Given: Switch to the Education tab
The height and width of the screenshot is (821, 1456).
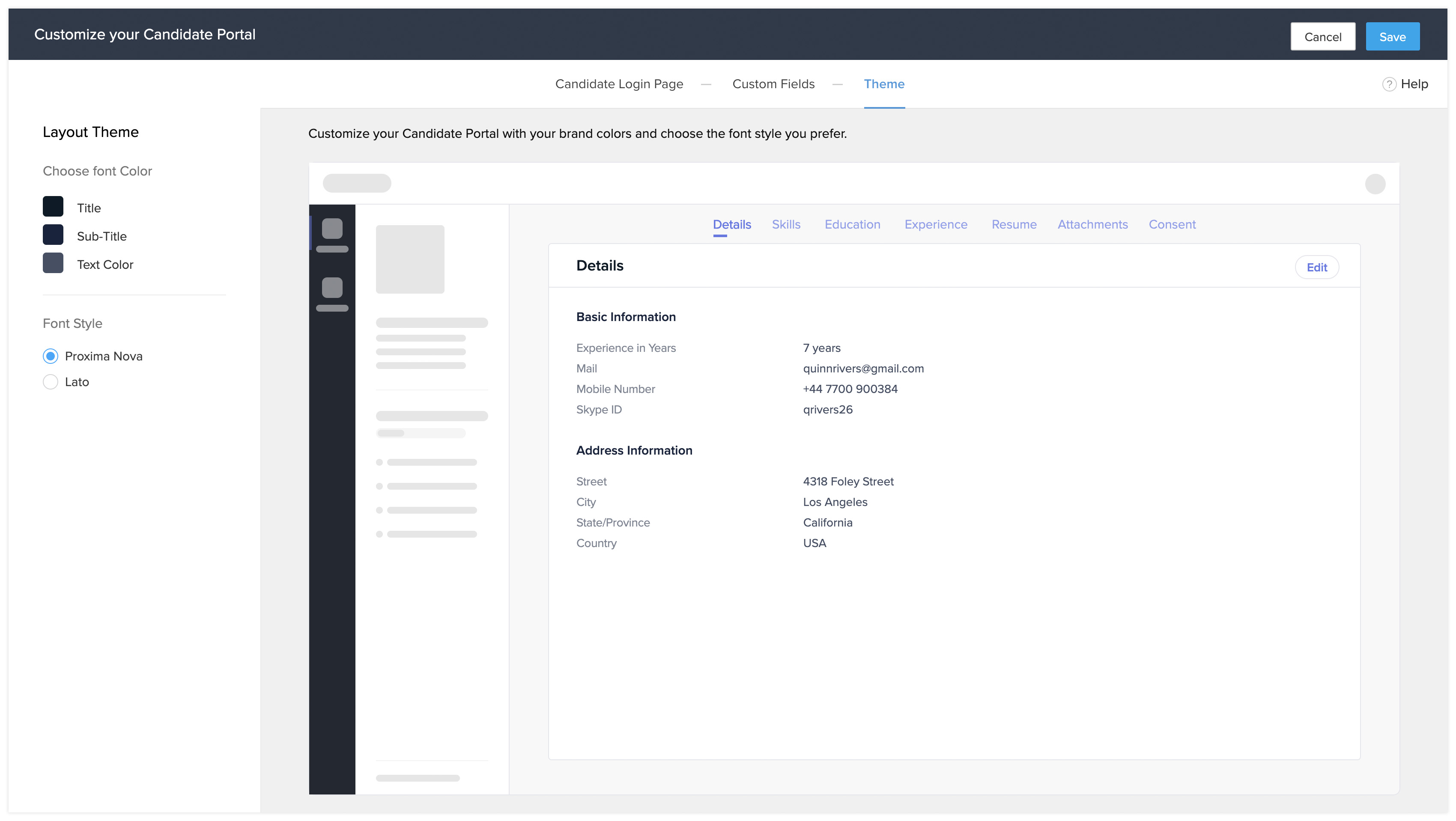Looking at the screenshot, I should [852, 224].
